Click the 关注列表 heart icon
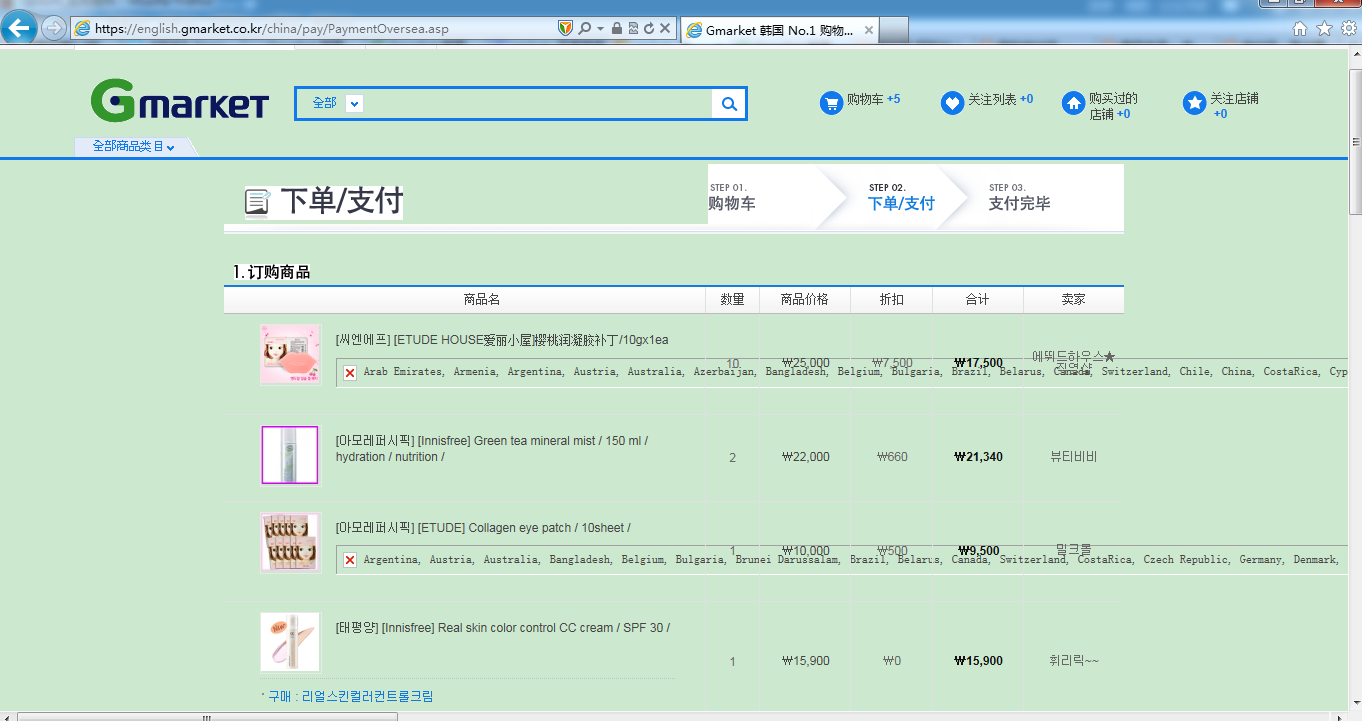 (x=952, y=103)
